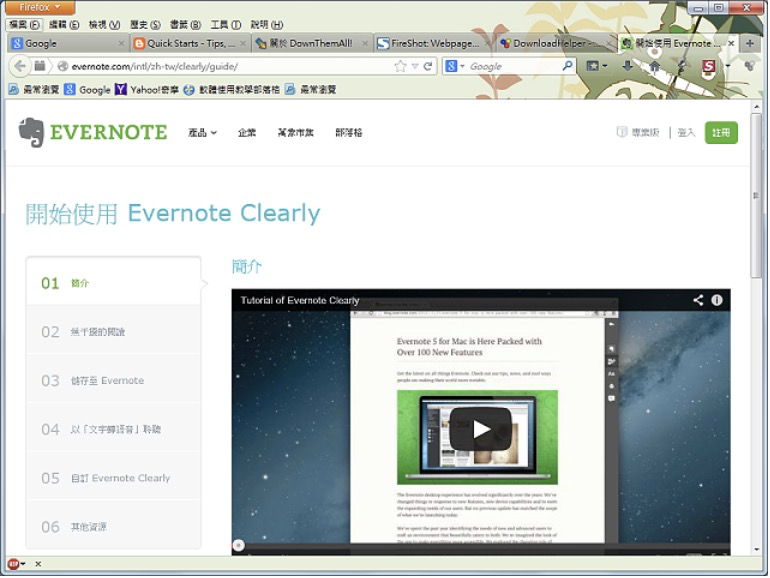Viewport: 770px width, 578px height.
Task: Open the Tools (T) menu
Action: [225, 25]
